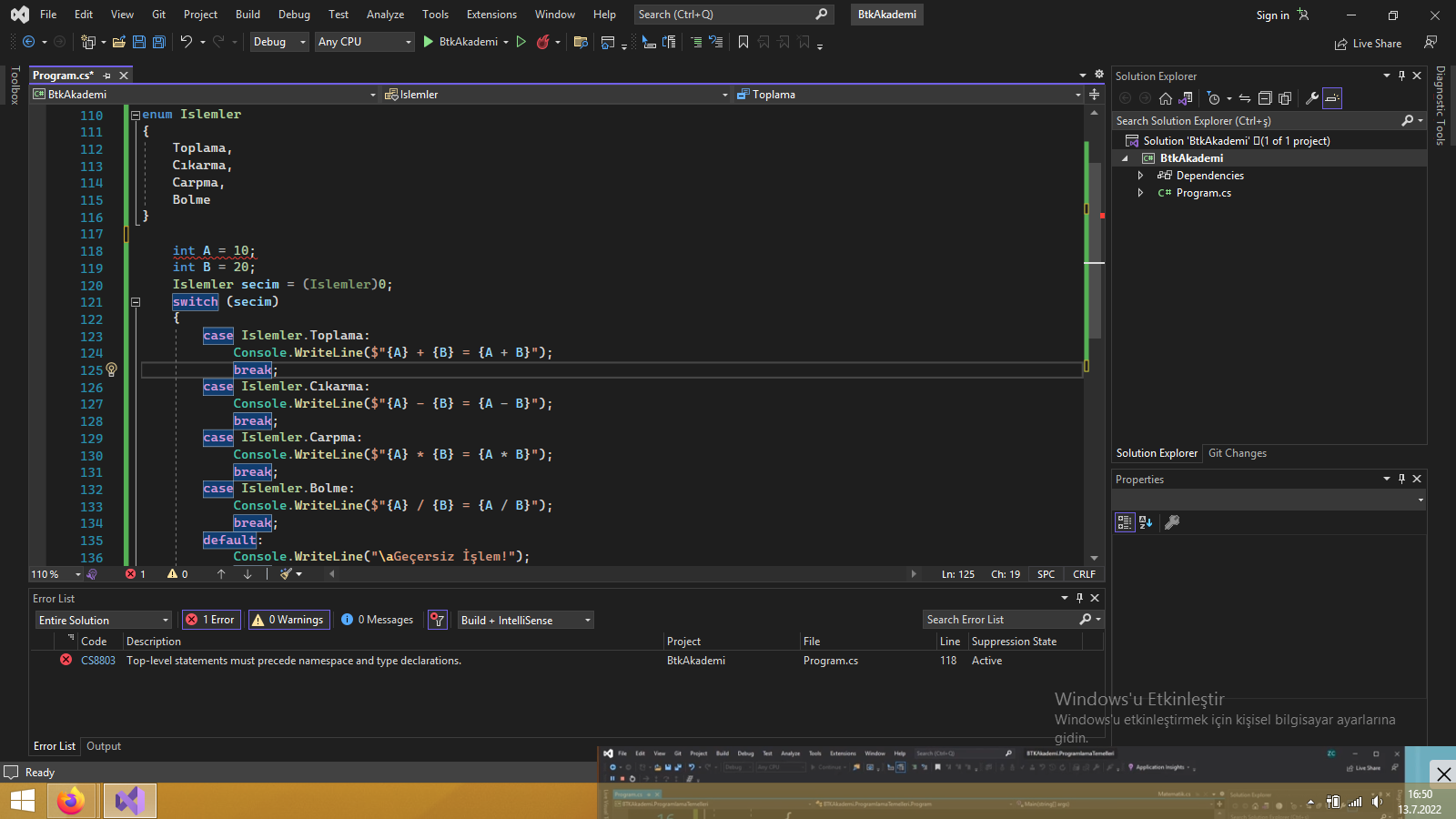Screen dimensions: 1456x819
Task: Toggle the bookmark icon in toolbar
Action: [x=743, y=42]
